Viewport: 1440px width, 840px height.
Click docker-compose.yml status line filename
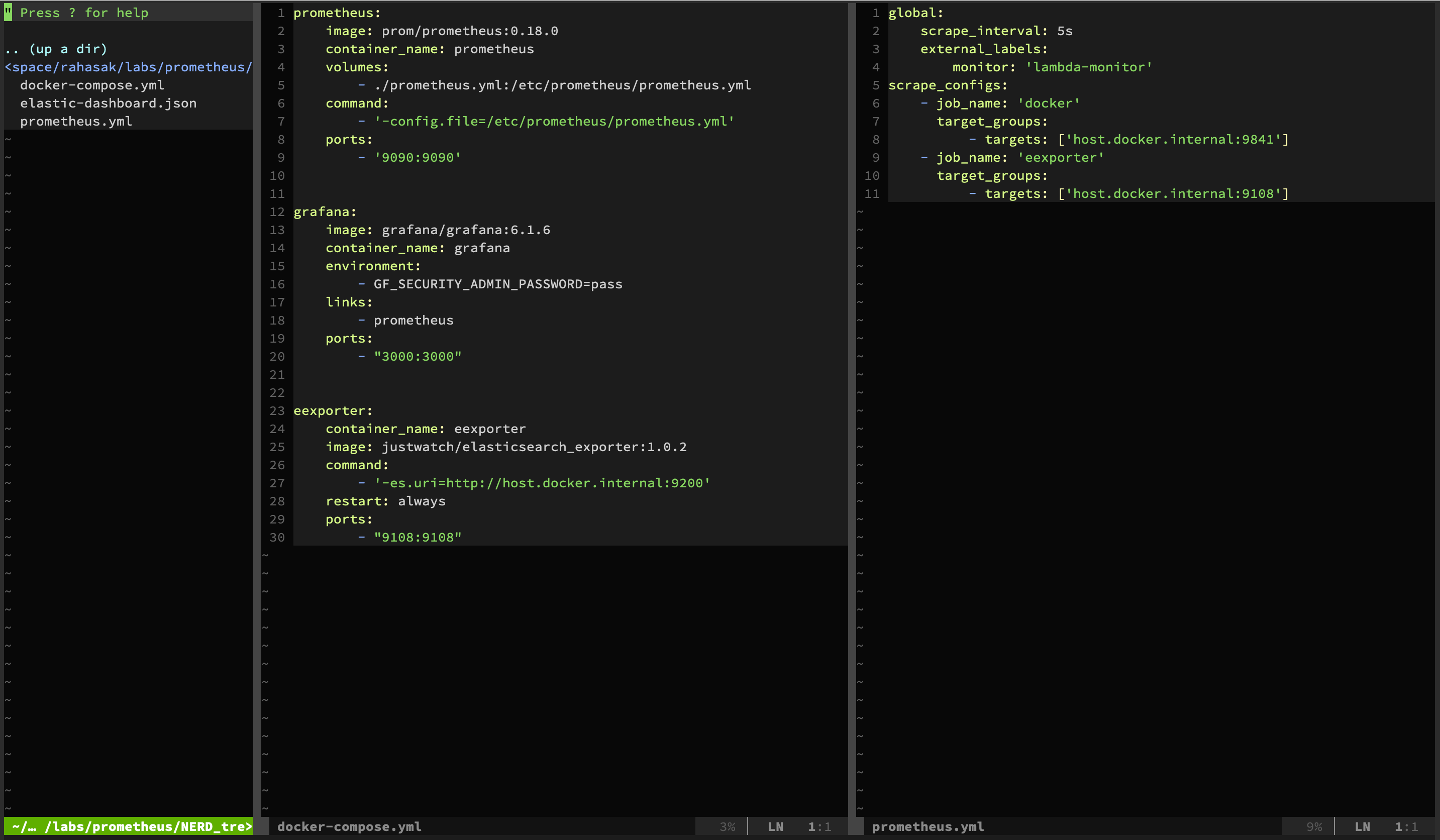tap(349, 826)
